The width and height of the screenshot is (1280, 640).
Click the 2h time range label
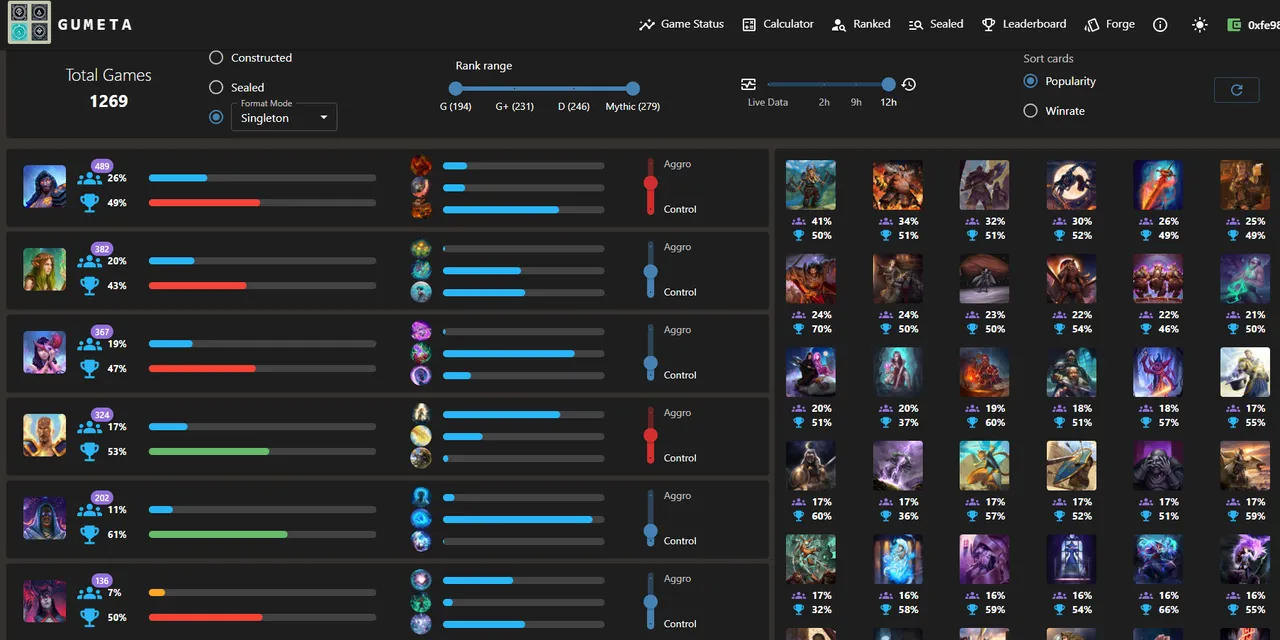(824, 102)
